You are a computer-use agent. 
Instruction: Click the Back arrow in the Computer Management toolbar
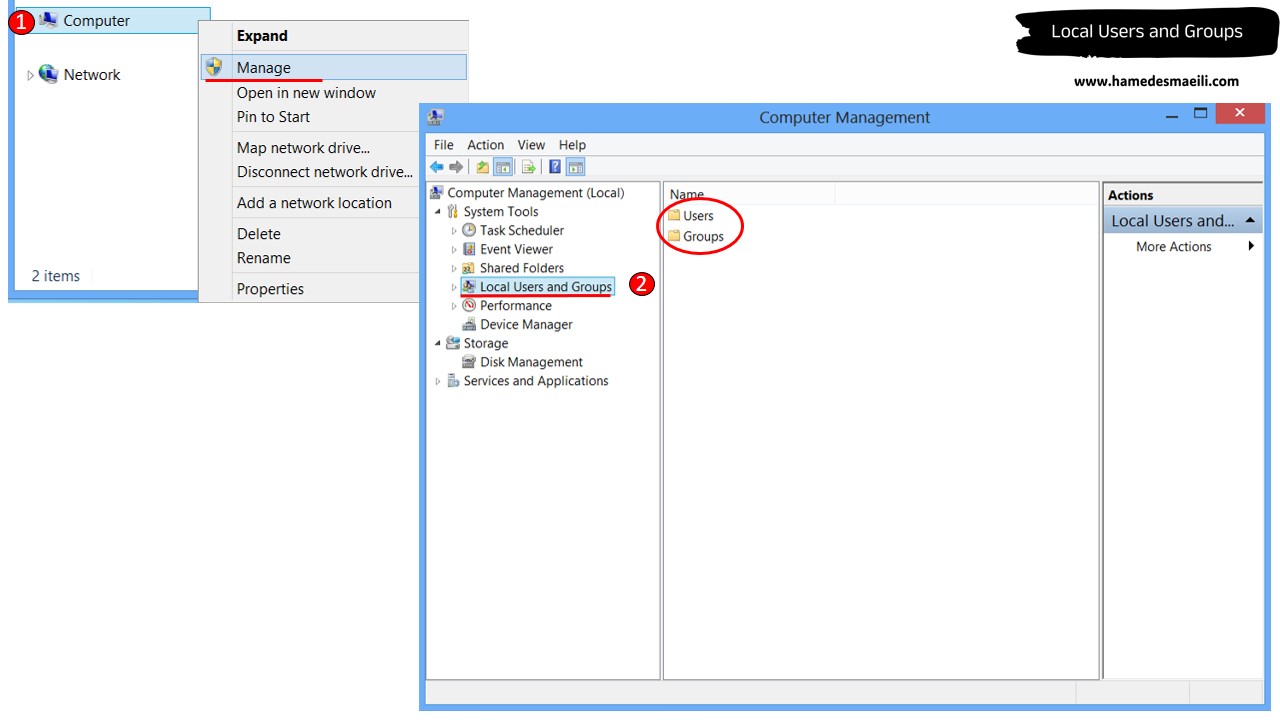click(437, 167)
